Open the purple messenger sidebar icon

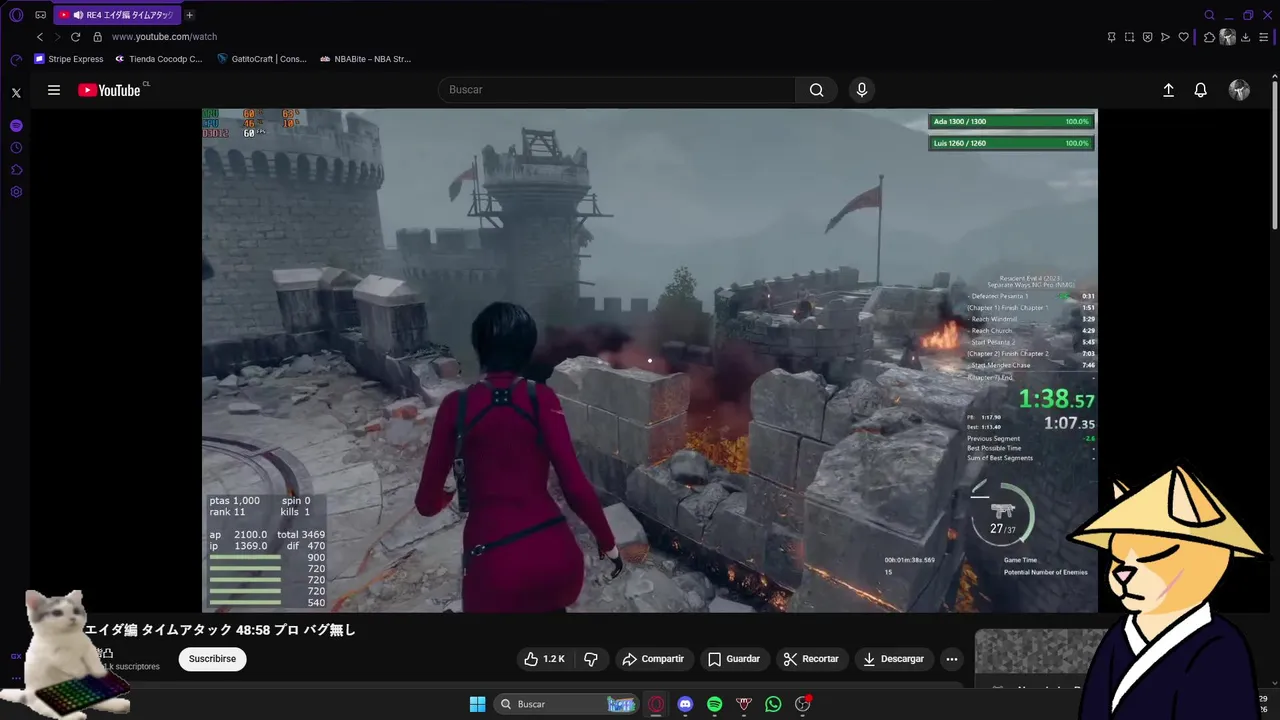(x=16, y=126)
